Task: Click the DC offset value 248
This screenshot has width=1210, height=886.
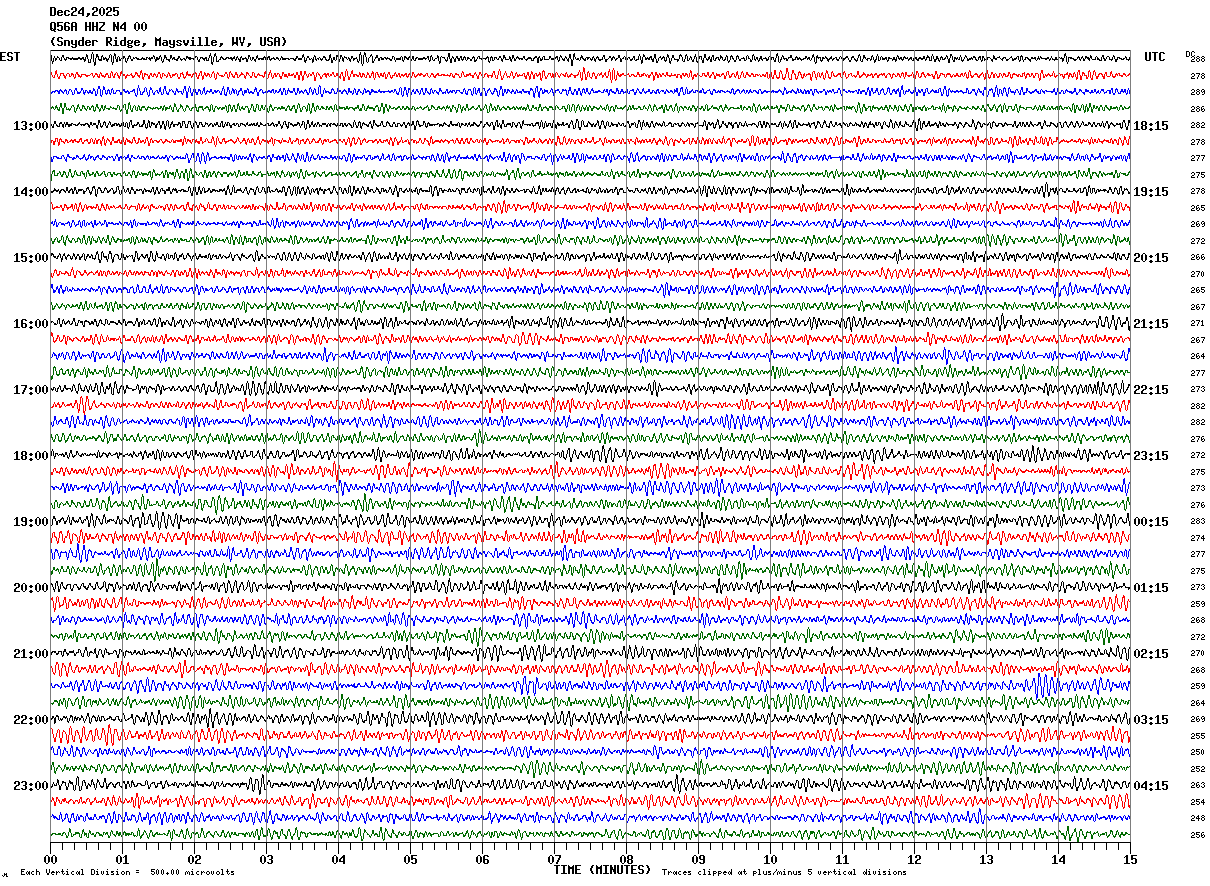Action: coord(1198,818)
